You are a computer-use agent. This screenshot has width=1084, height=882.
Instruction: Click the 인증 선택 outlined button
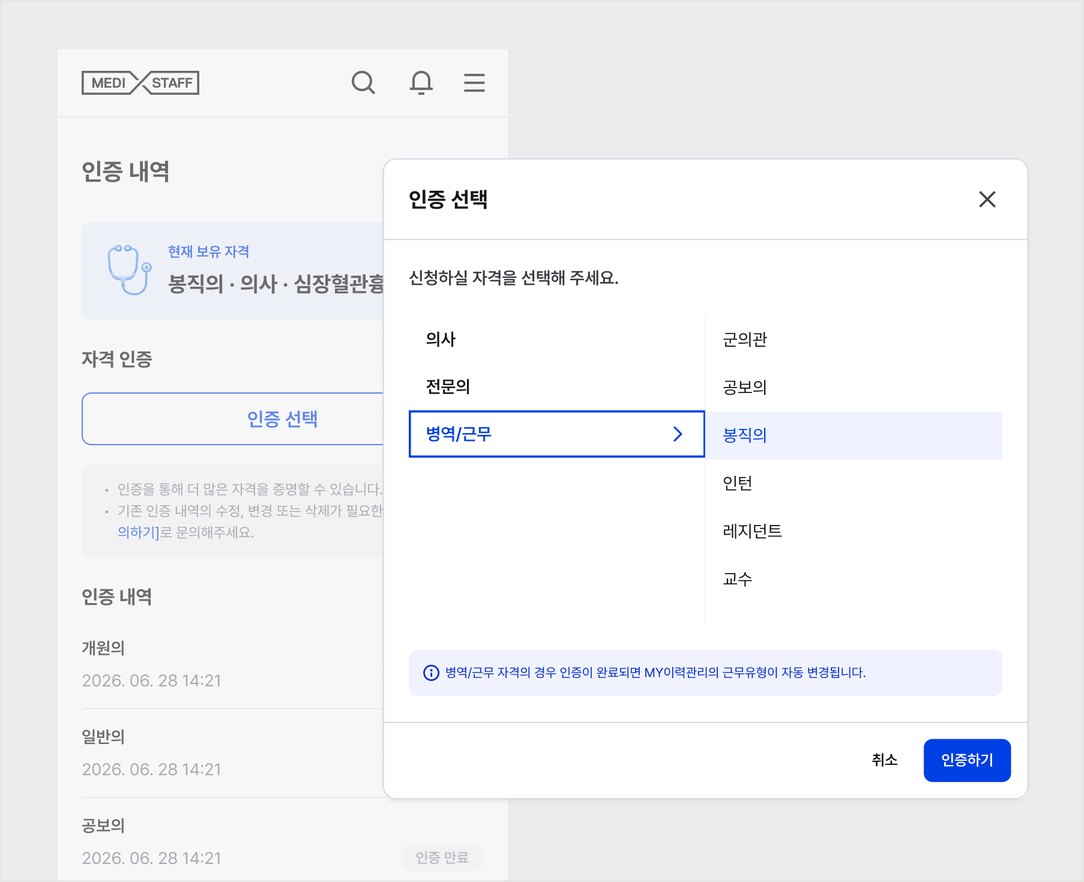pos(233,419)
